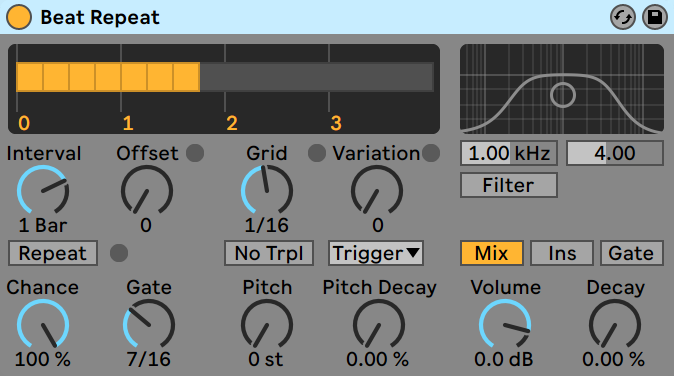Click the Decay knob
Viewport: 674px width, 376px height.
pyautogui.click(x=615, y=324)
